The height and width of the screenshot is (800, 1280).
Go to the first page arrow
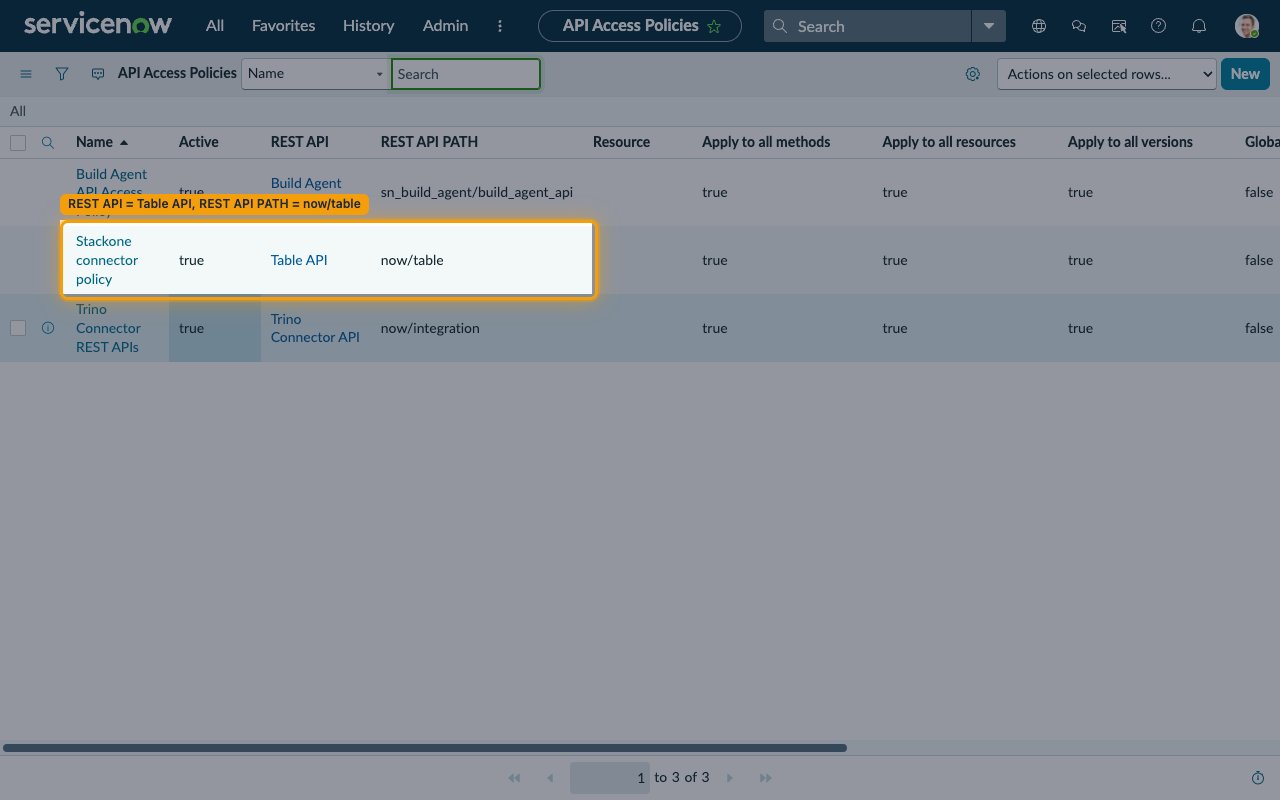514,778
